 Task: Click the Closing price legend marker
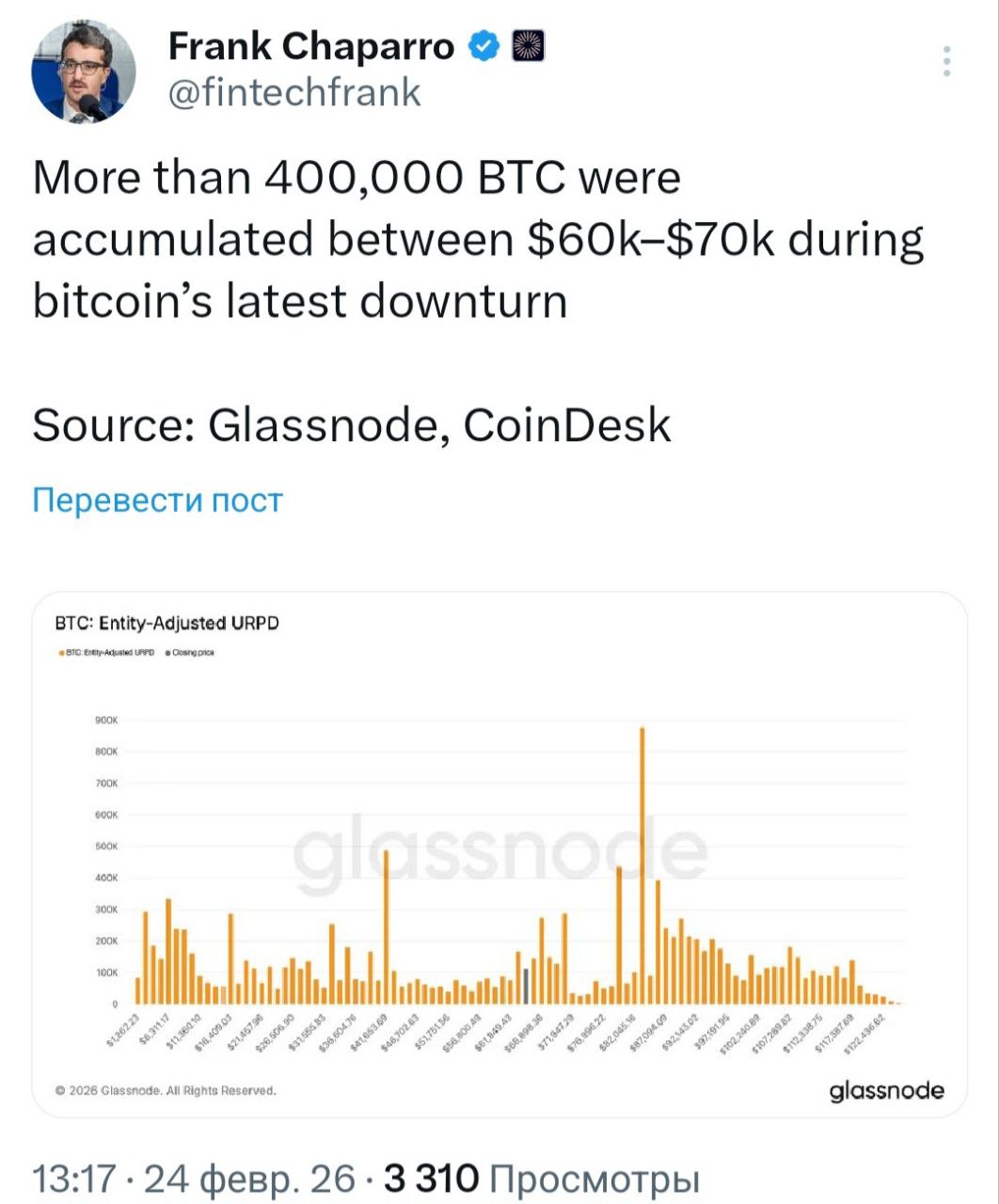pyautogui.click(x=167, y=652)
